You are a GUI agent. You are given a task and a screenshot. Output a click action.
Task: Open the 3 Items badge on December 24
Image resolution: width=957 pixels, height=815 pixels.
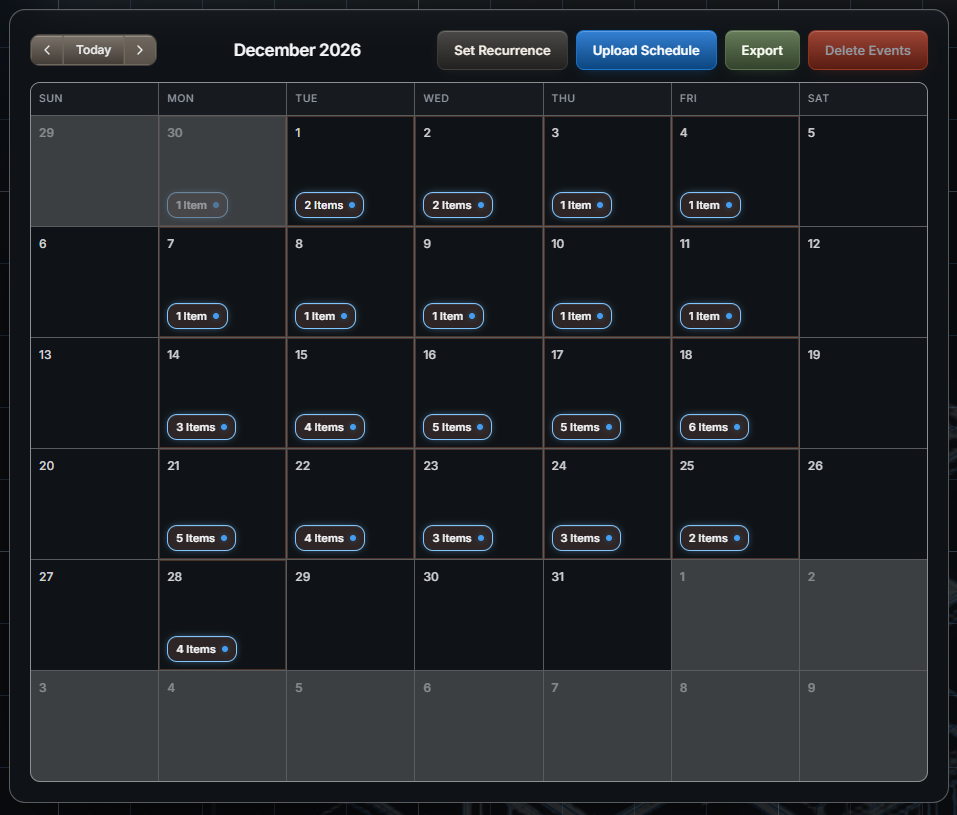click(x=586, y=538)
